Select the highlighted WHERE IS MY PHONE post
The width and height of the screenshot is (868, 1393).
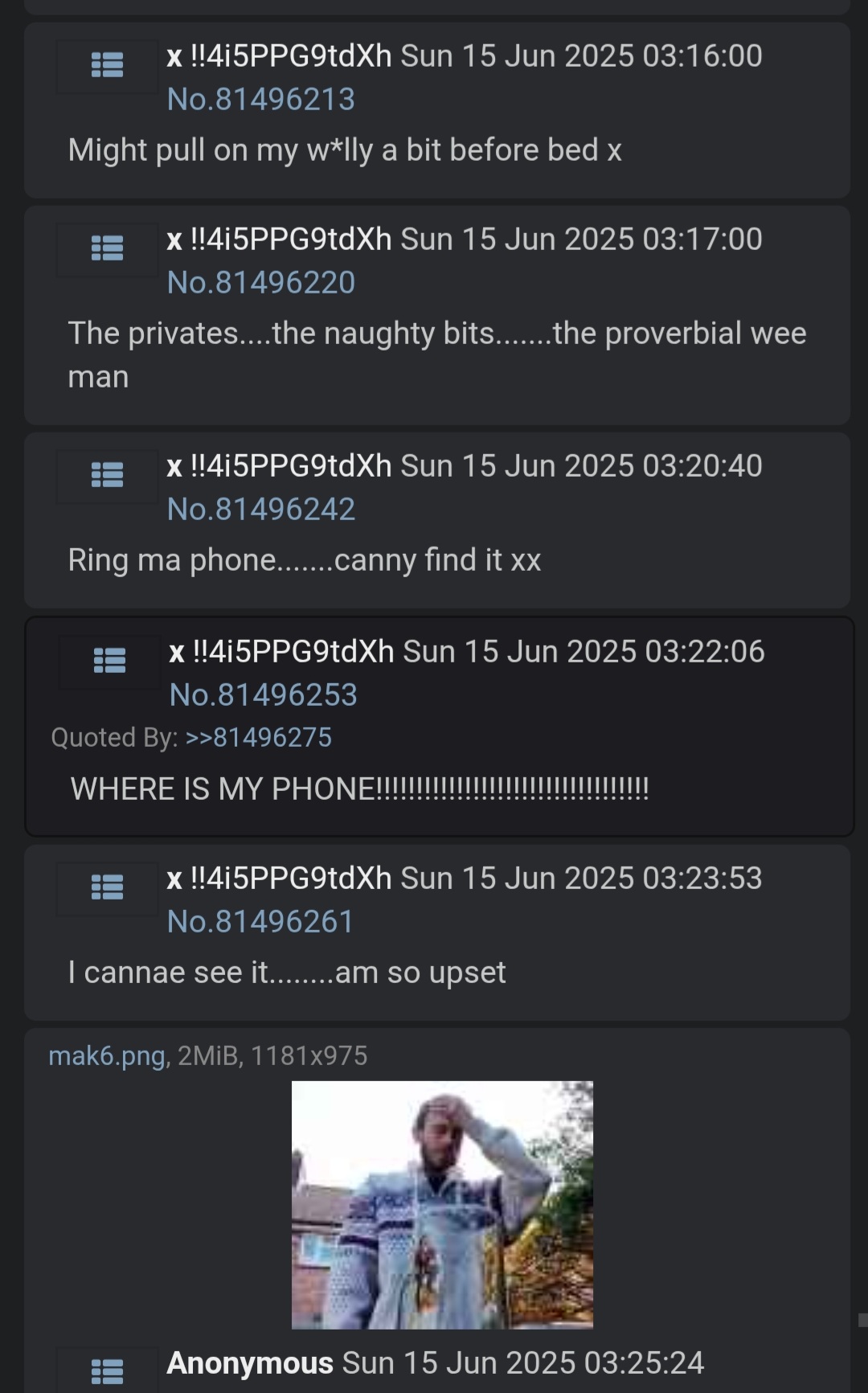pyautogui.click(x=439, y=727)
